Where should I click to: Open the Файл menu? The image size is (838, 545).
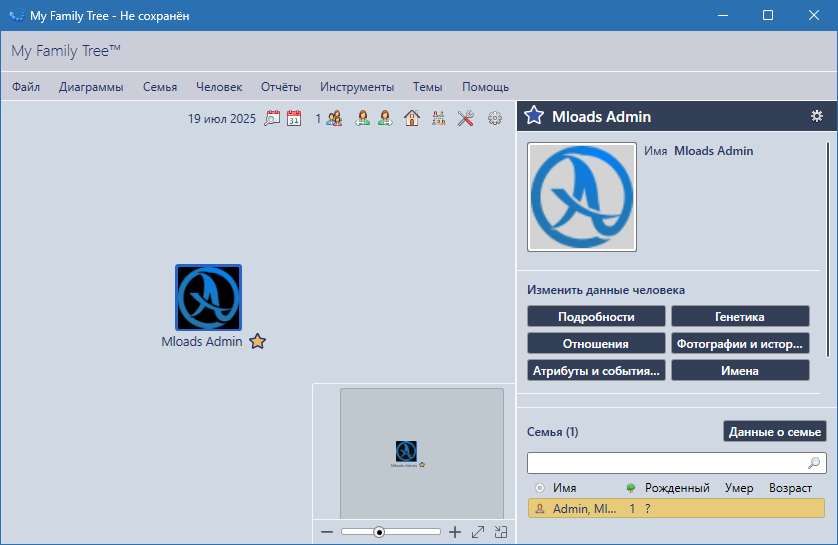[26, 87]
